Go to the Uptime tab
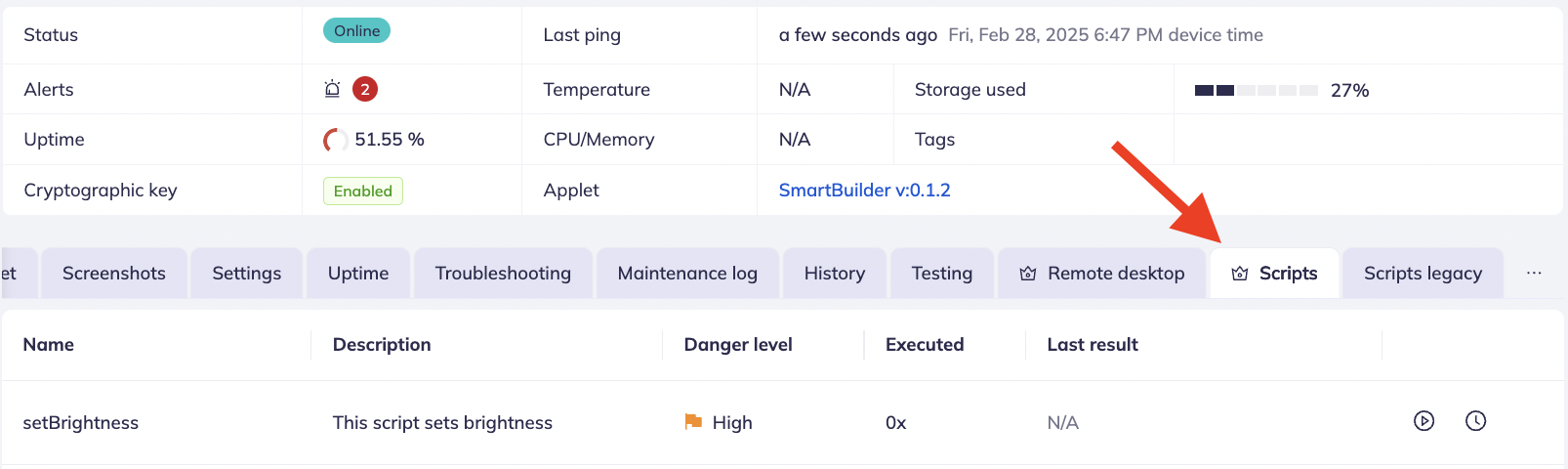The image size is (1568, 469). click(x=358, y=274)
